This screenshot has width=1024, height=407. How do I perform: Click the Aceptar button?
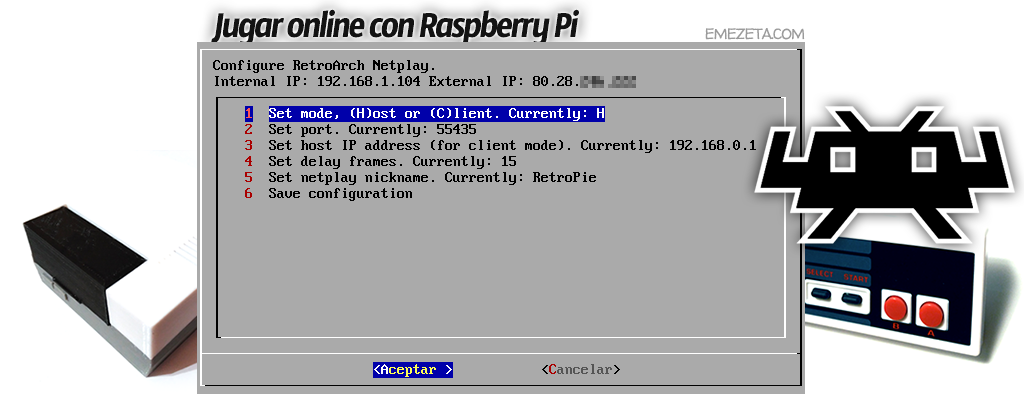pyautogui.click(x=413, y=370)
